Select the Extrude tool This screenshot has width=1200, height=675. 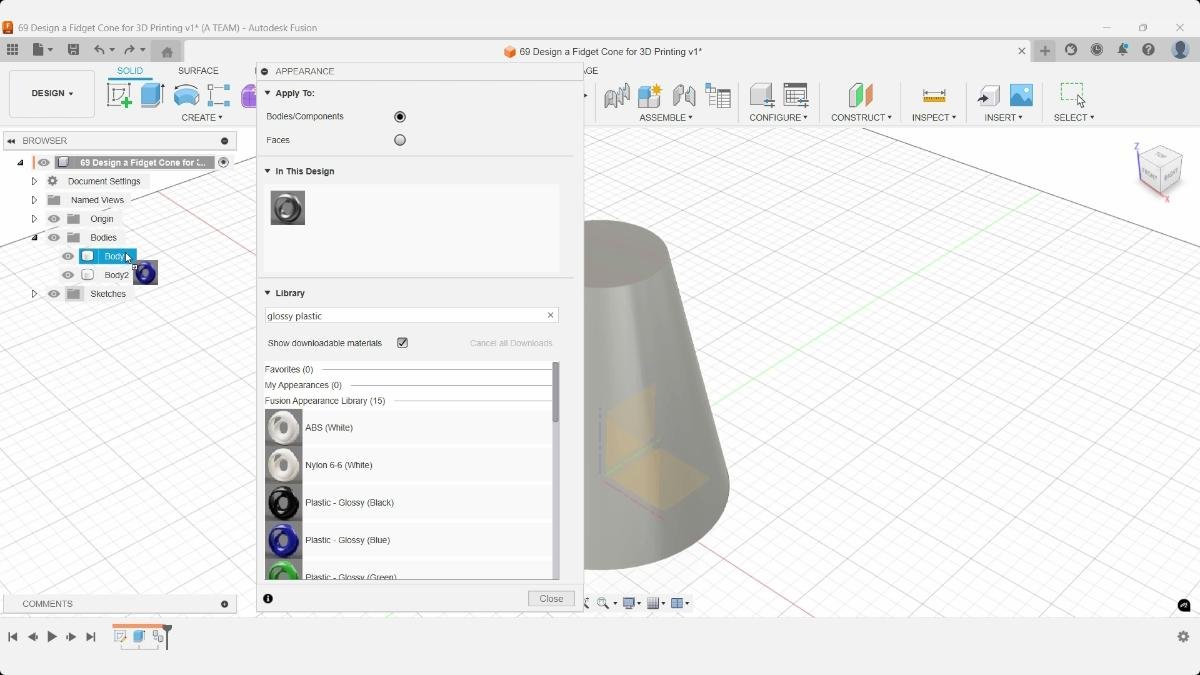point(152,95)
